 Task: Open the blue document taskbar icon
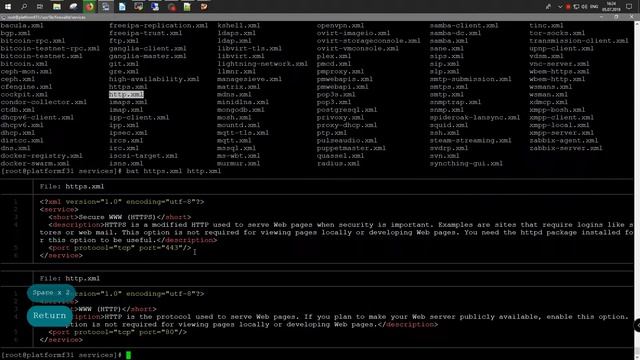[122, 7]
